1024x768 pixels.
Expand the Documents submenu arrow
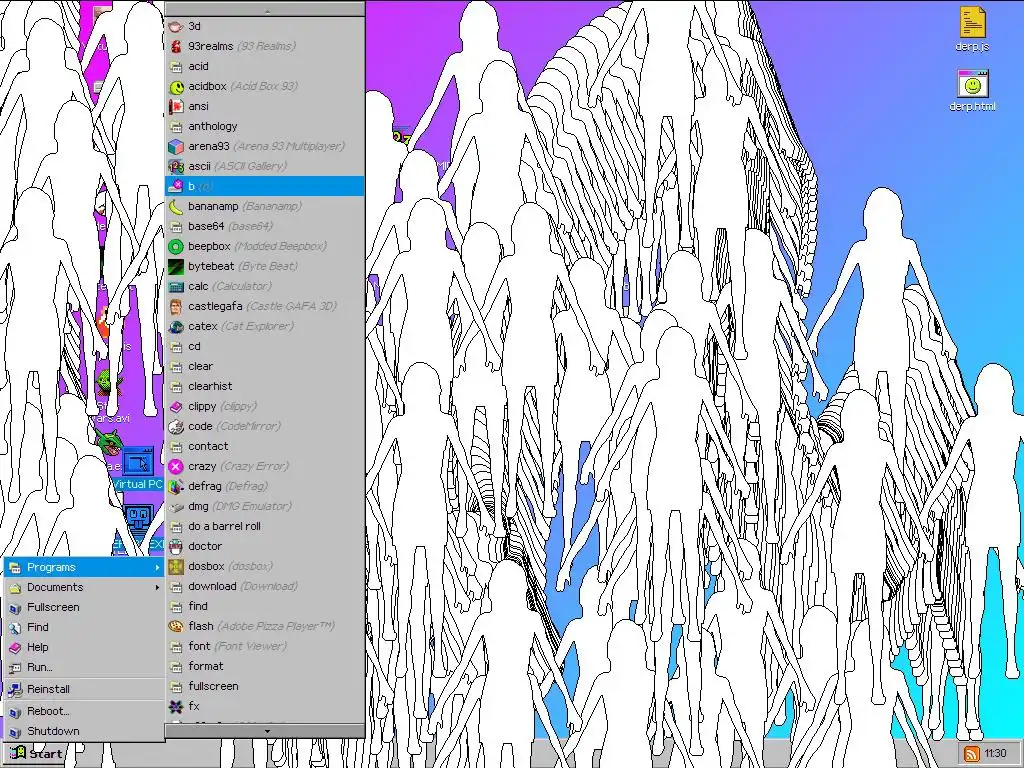coord(157,588)
